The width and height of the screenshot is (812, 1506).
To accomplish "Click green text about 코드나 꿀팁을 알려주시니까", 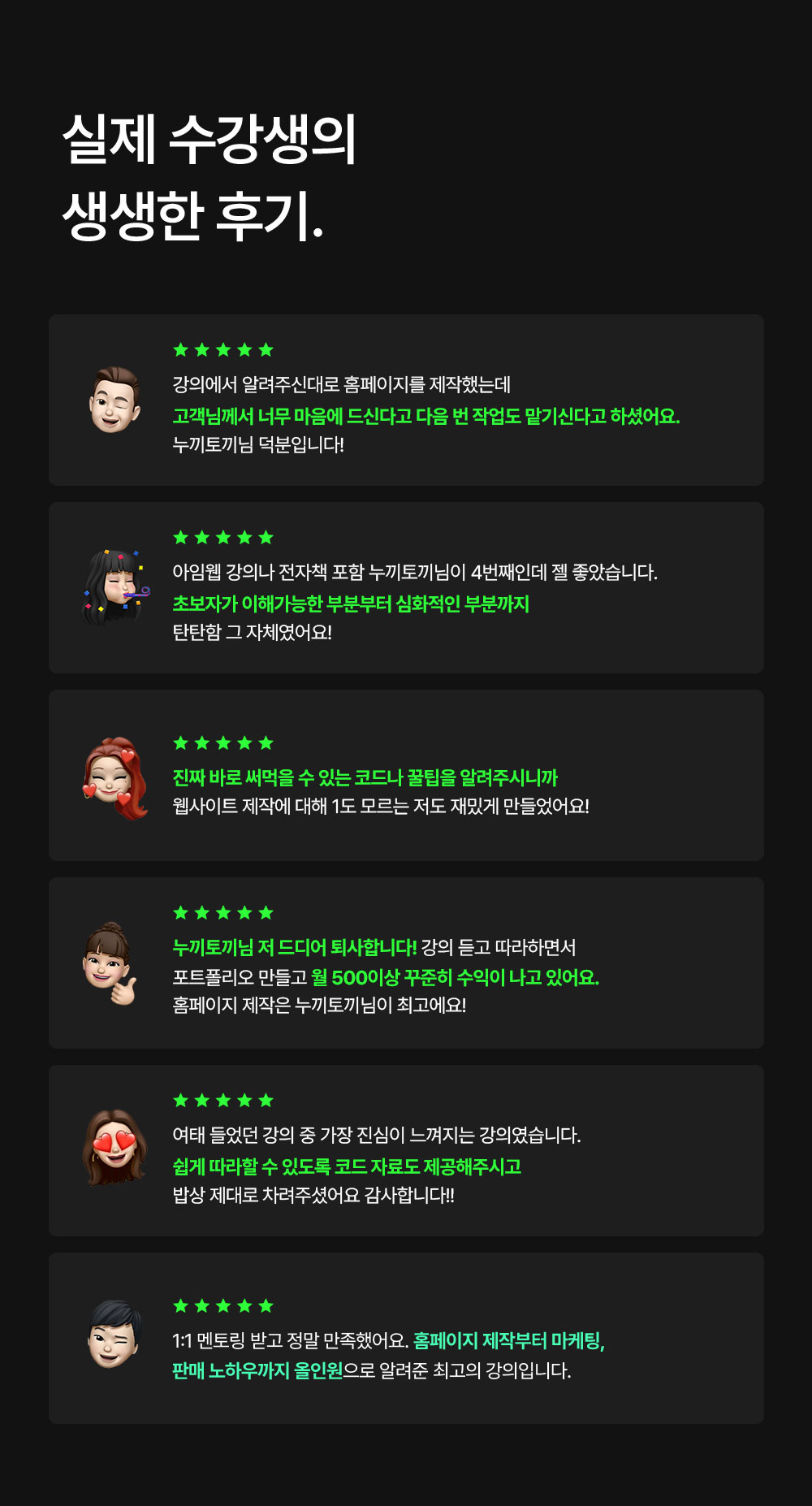I will tap(365, 777).
